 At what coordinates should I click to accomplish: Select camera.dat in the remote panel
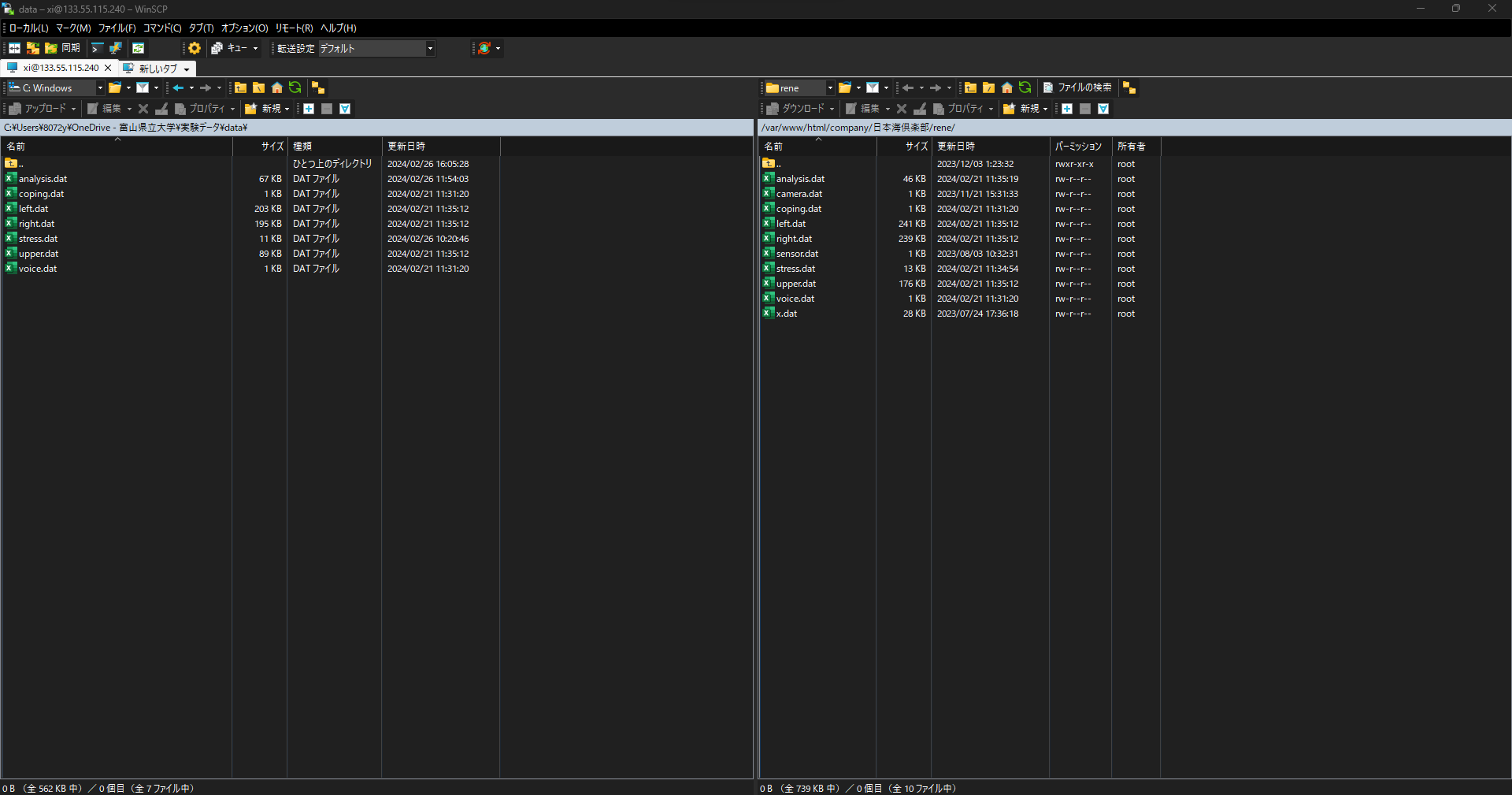(x=799, y=194)
